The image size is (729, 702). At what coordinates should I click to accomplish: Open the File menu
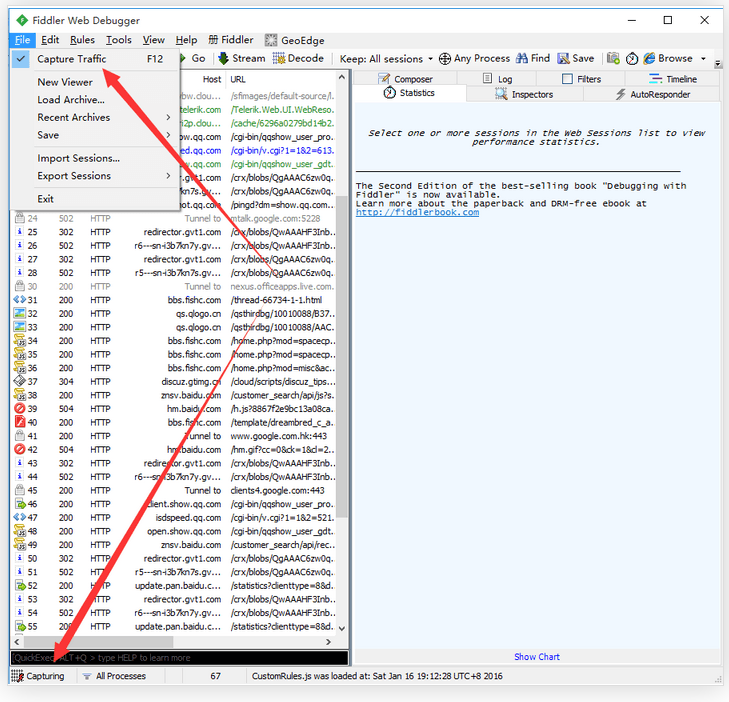click(22, 40)
